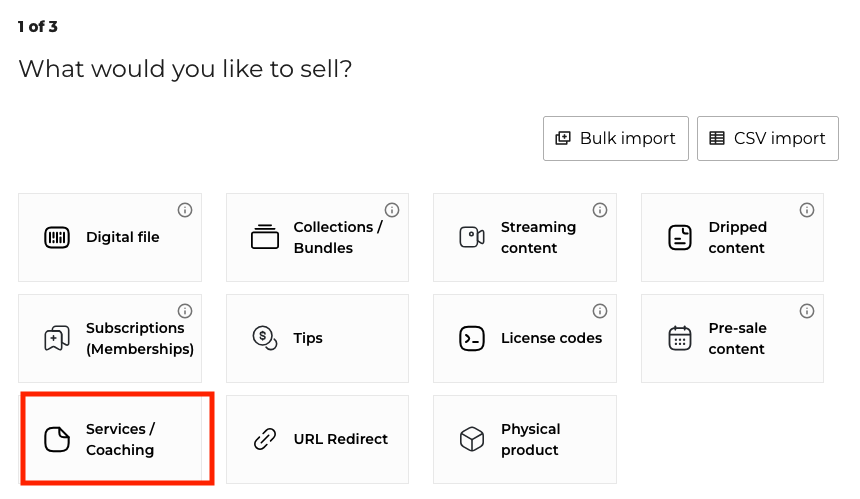Show info for Streaming content
This screenshot has width=860, height=499.
[x=600, y=210]
